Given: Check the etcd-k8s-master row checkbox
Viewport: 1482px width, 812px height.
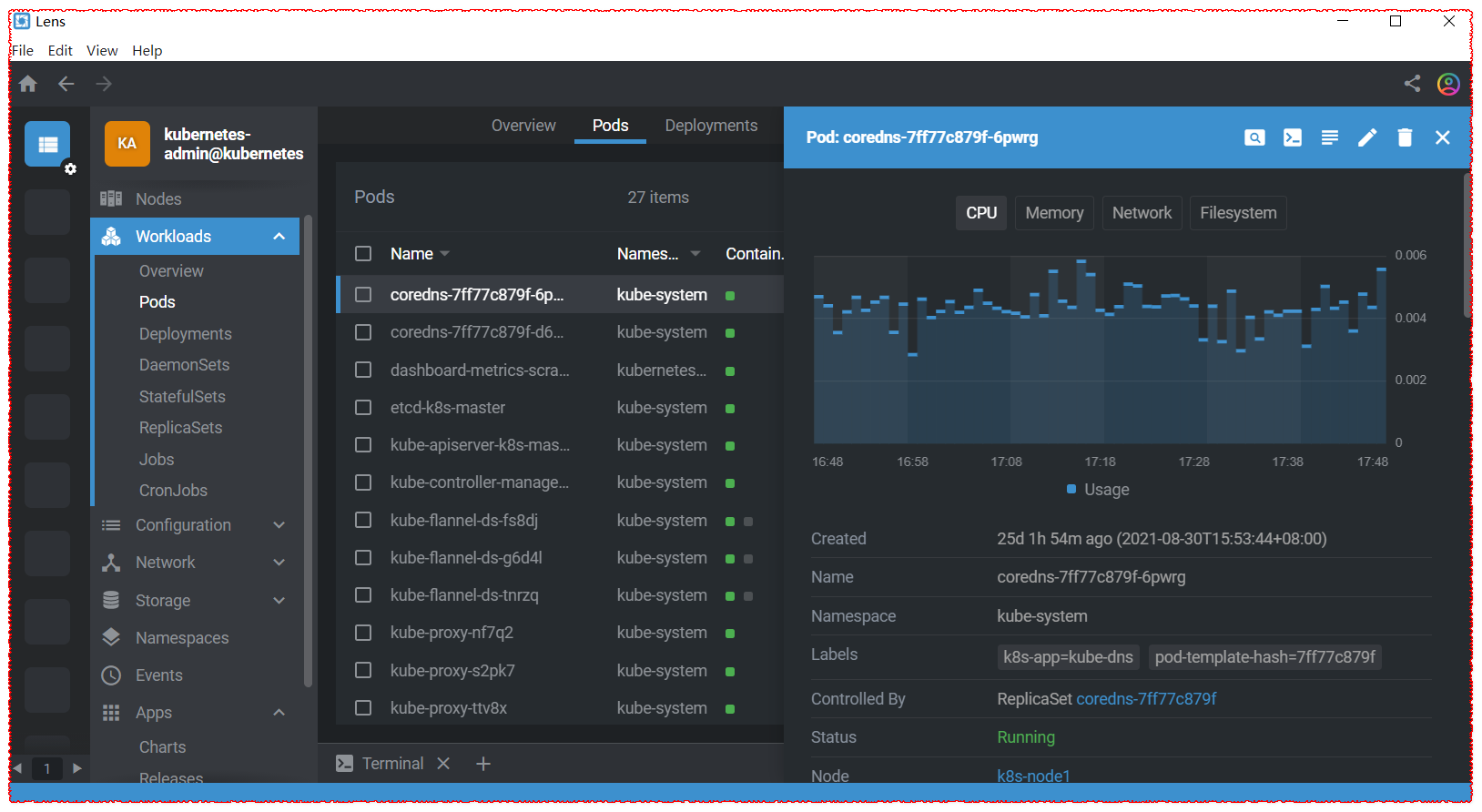Looking at the screenshot, I should pyautogui.click(x=363, y=408).
